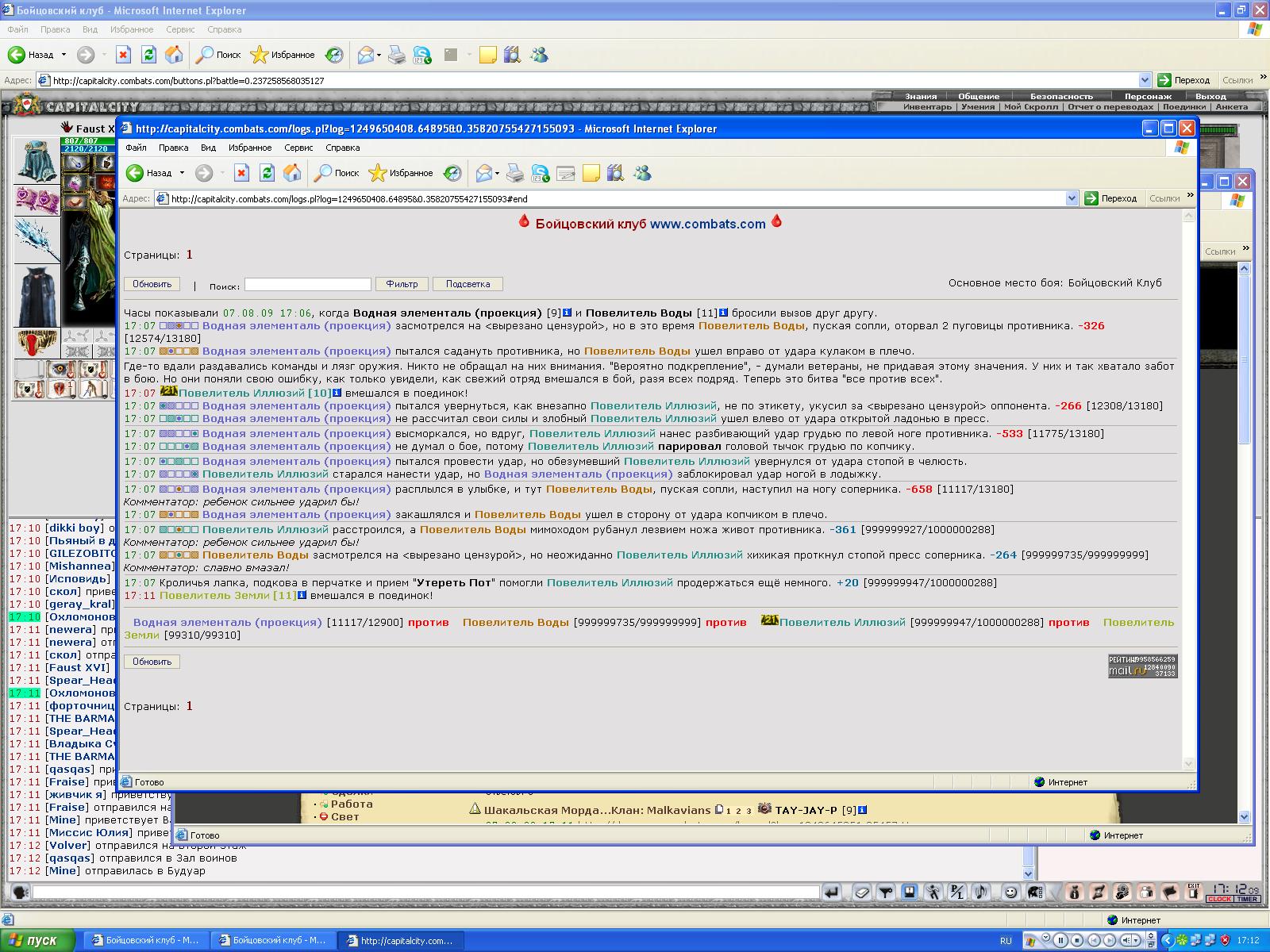The width and height of the screenshot is (1270, 952).
Task: Switch to first Бойцовский клуб taskbar button
Action: coord(147,940)
